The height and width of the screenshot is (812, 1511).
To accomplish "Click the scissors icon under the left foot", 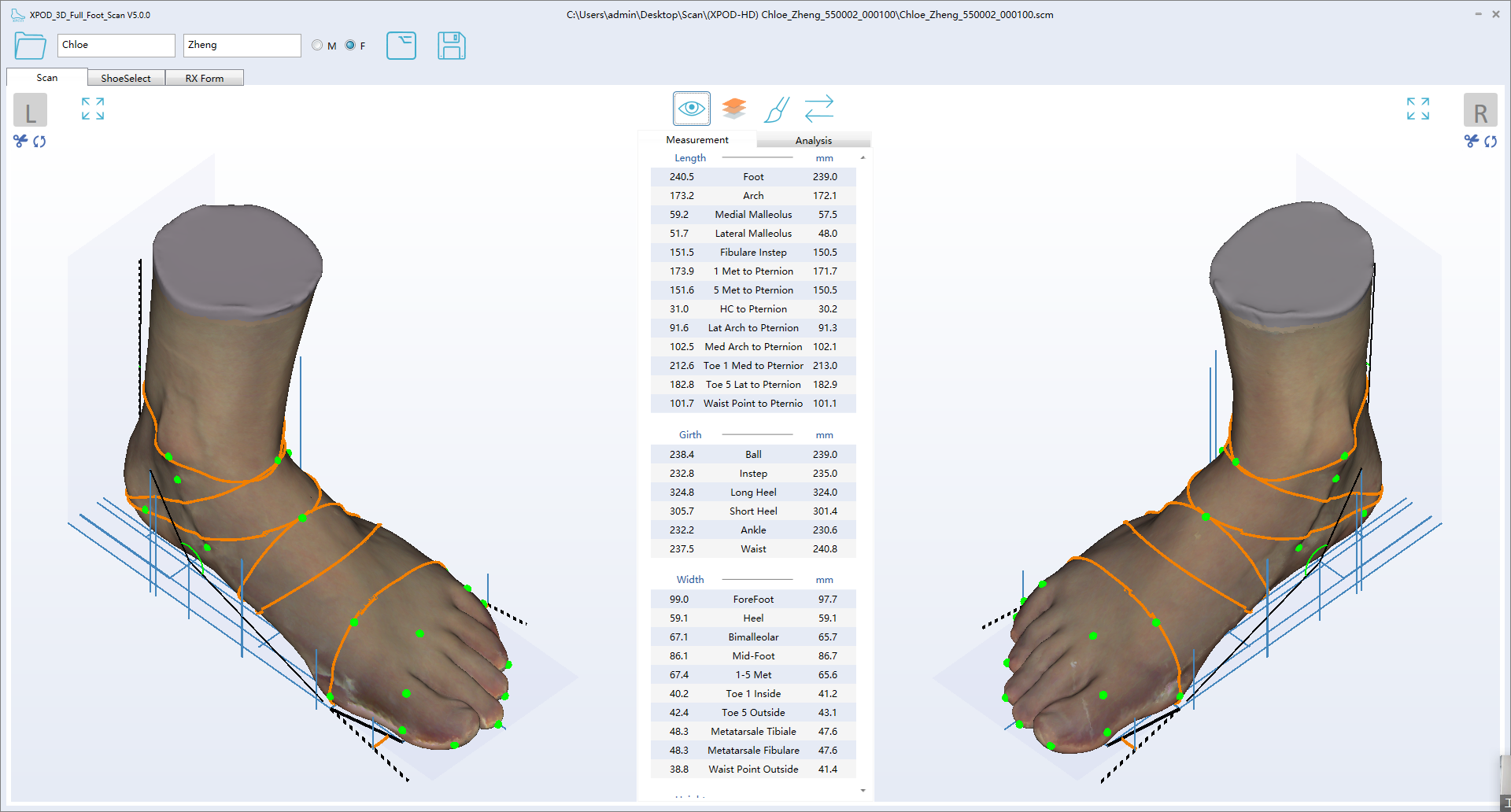I will tap(19, 142).
